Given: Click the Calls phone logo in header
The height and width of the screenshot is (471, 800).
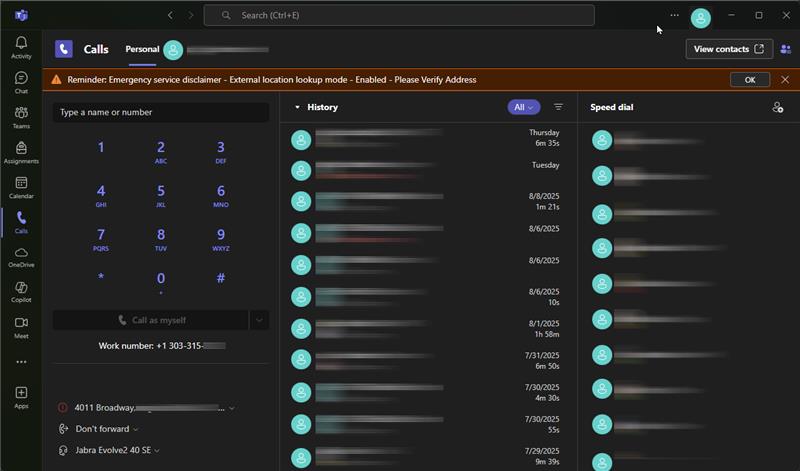Looking at the screenshot, I should (x=64, y=49).
